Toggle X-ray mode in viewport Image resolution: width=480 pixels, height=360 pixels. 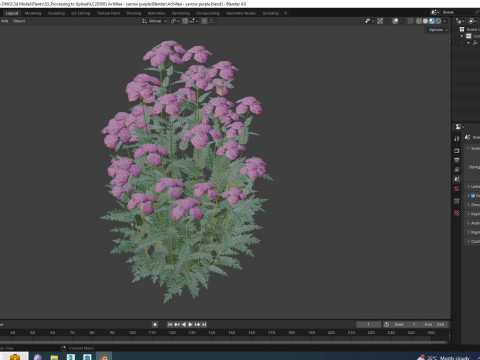[x=410, y=21]
